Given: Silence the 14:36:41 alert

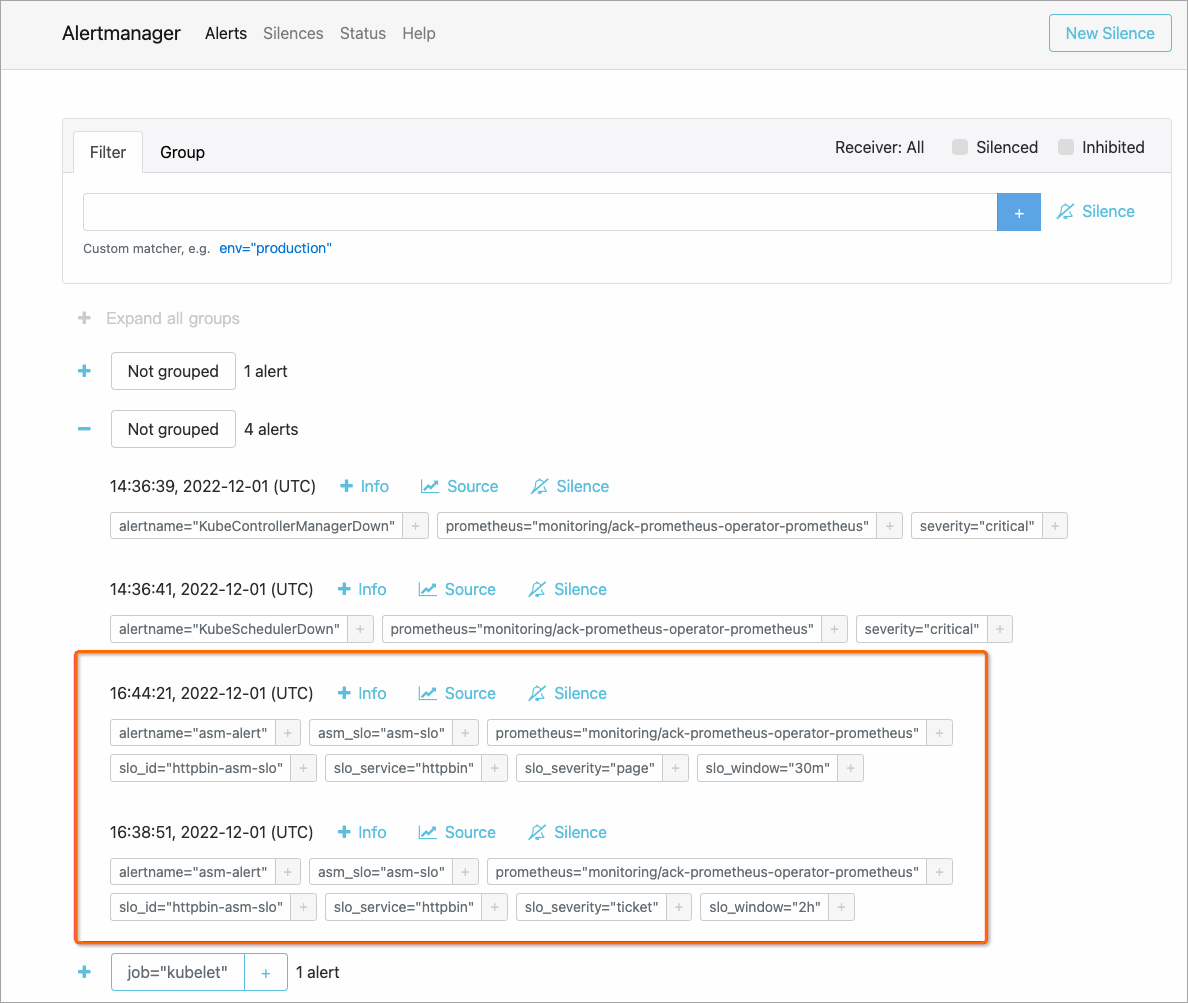Looking at the screenshot, I should click(567, 589).
